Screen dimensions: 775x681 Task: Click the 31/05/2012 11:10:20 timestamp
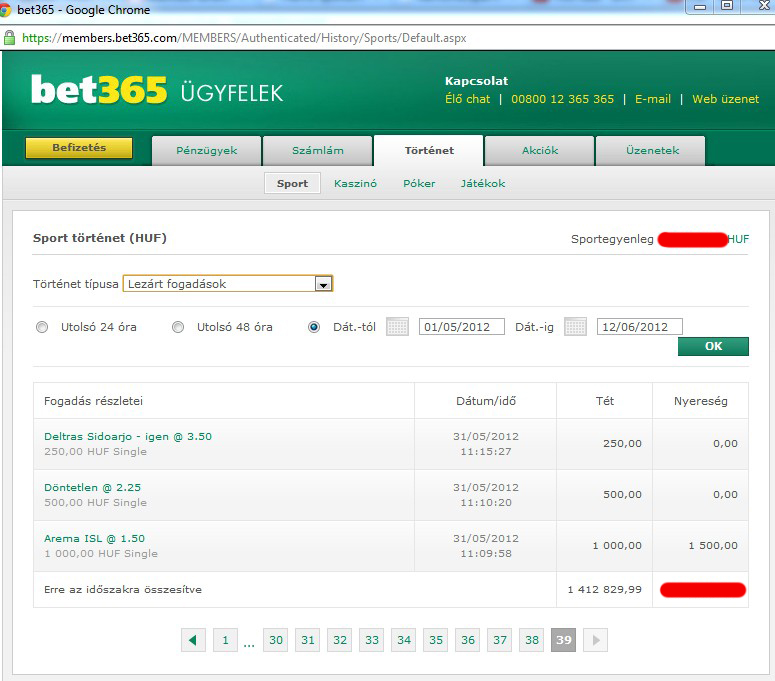[486, 495]
